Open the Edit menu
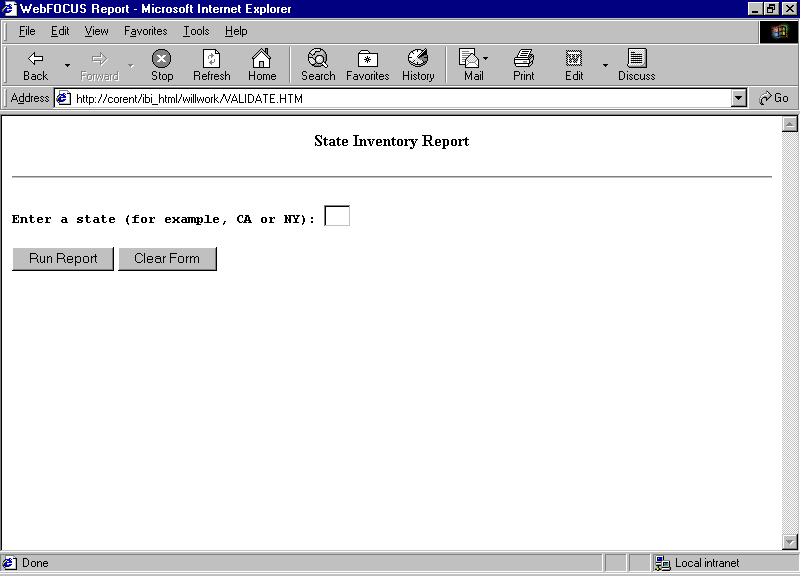This screenshot has height=576, width=800. pyautogui.click(x=60, y=31)
